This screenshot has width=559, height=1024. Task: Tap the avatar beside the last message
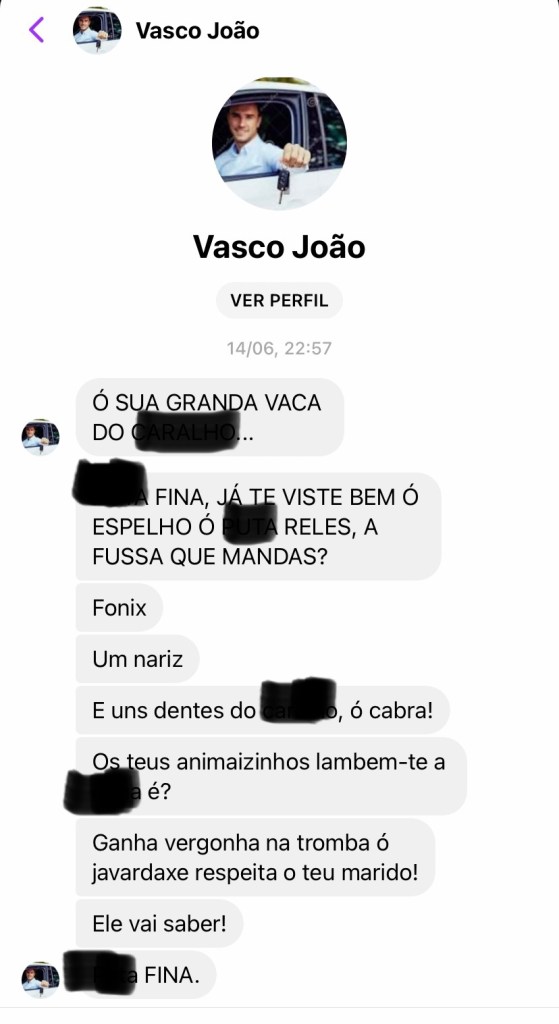coord(40,980)
